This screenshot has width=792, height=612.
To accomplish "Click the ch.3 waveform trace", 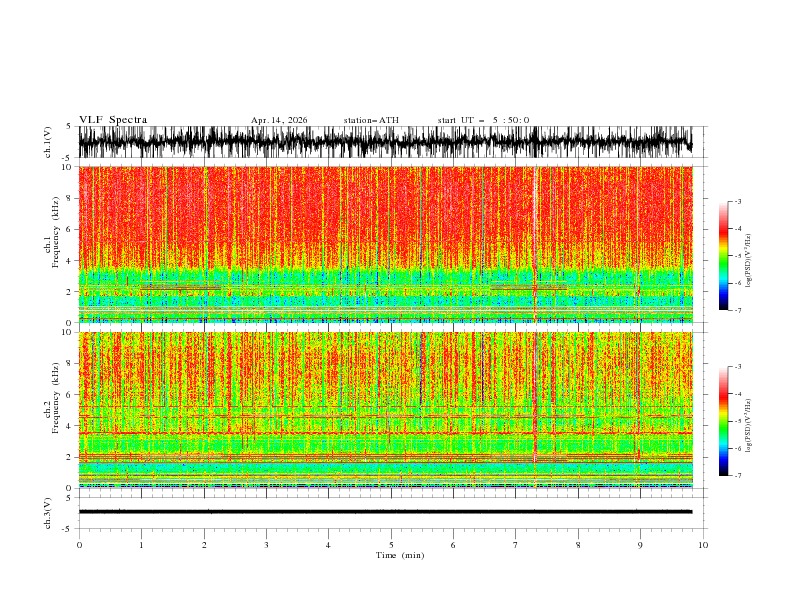I will 385,512.
